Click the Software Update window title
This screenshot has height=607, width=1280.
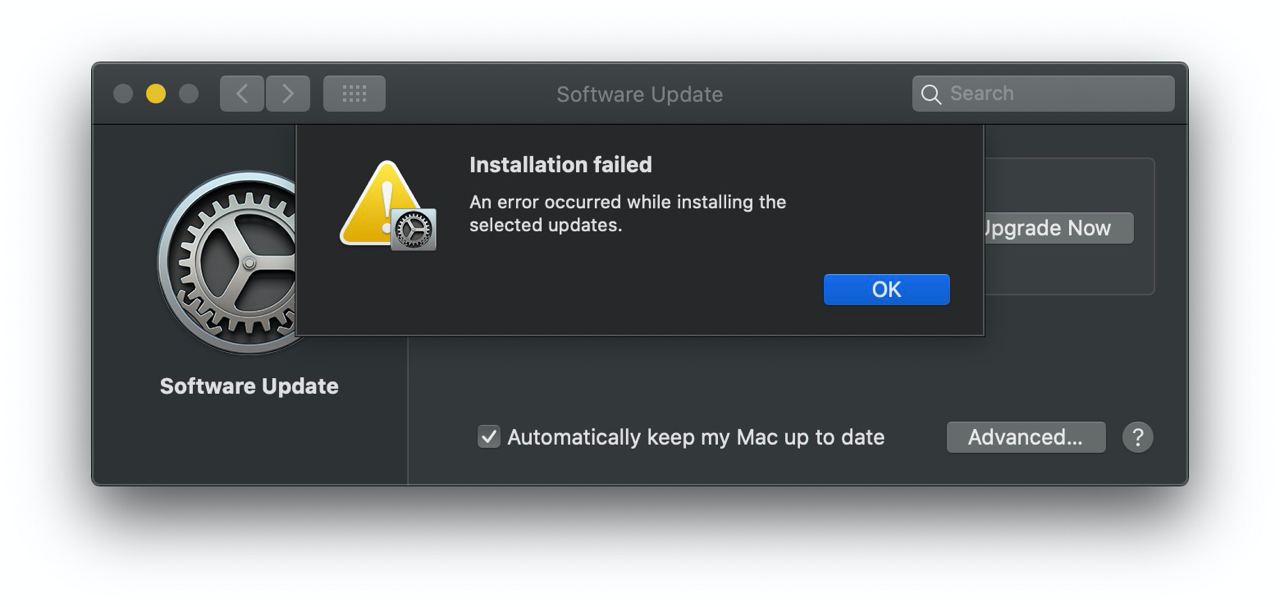(x=640, y=94)
